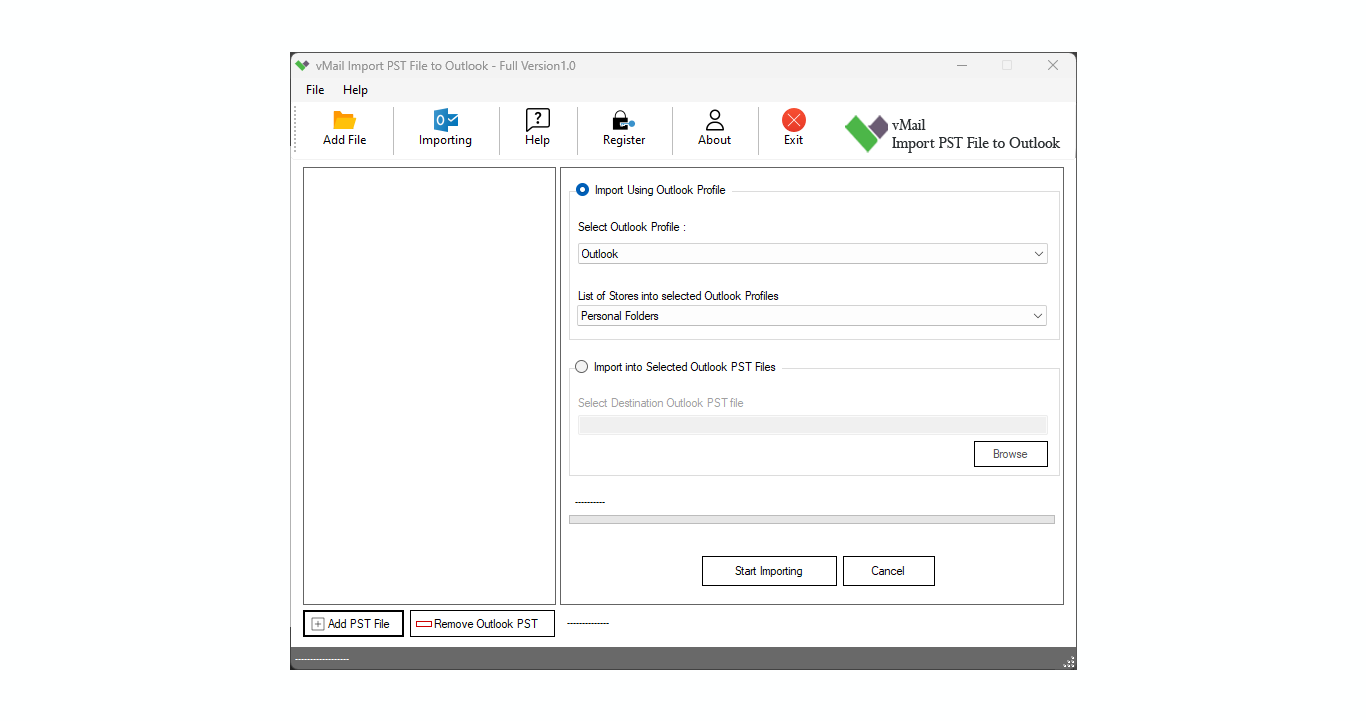Click the Cancel button
Image resolution: width=1366 pixels, height=721 pixels.
click(x=888, y=571)
